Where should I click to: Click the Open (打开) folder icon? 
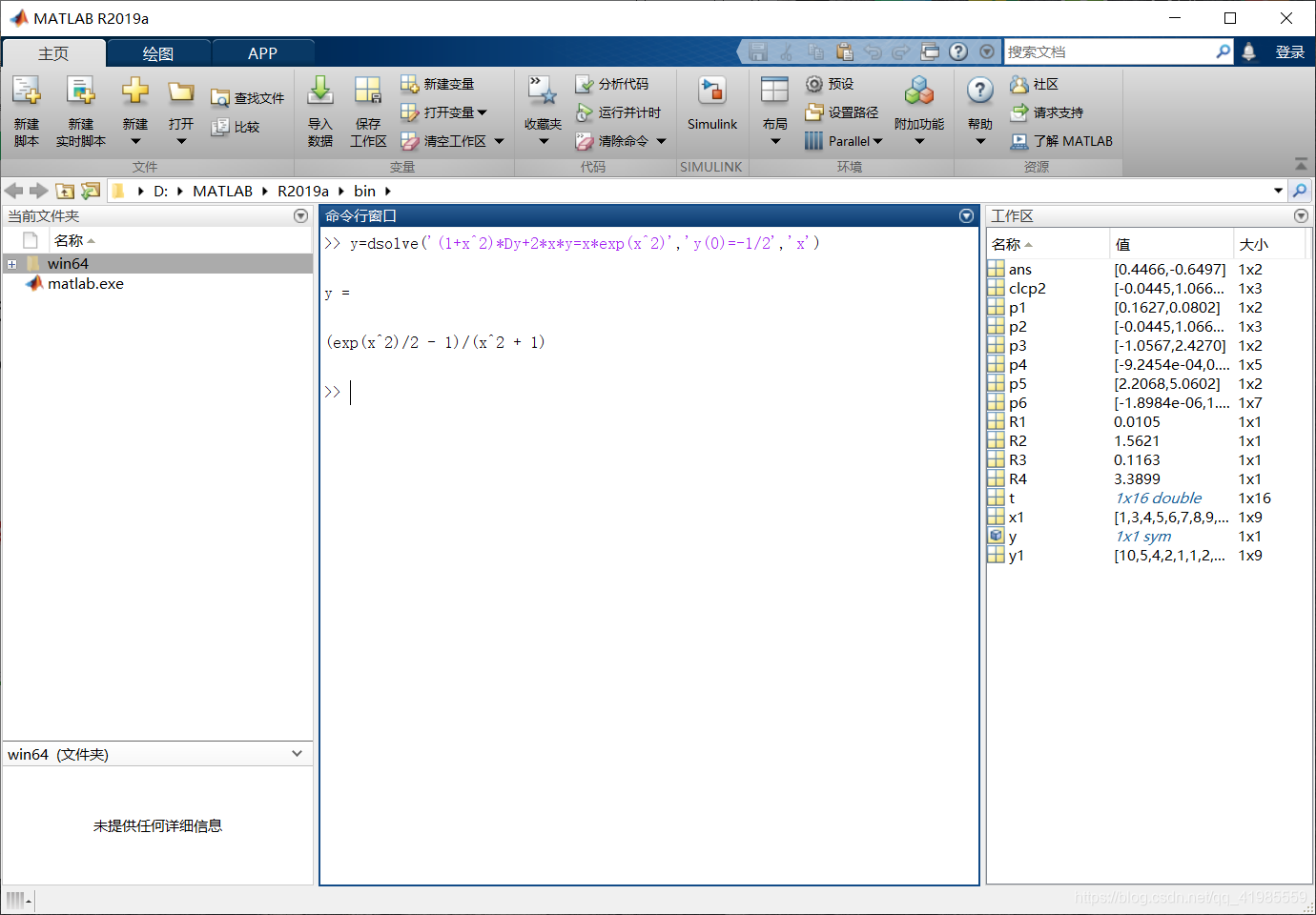181,92
